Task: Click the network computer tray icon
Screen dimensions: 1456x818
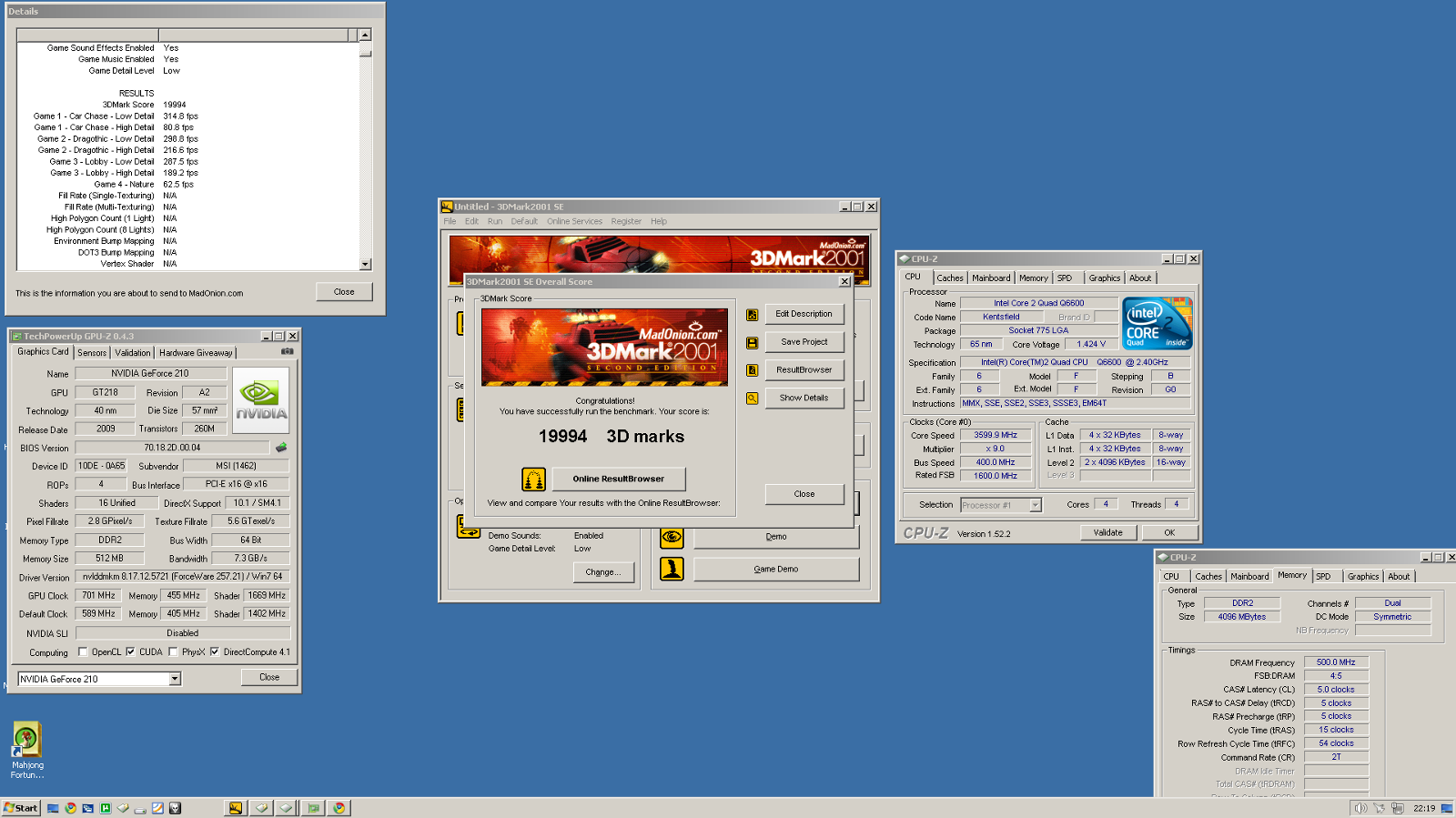Action: (1398, 808)
